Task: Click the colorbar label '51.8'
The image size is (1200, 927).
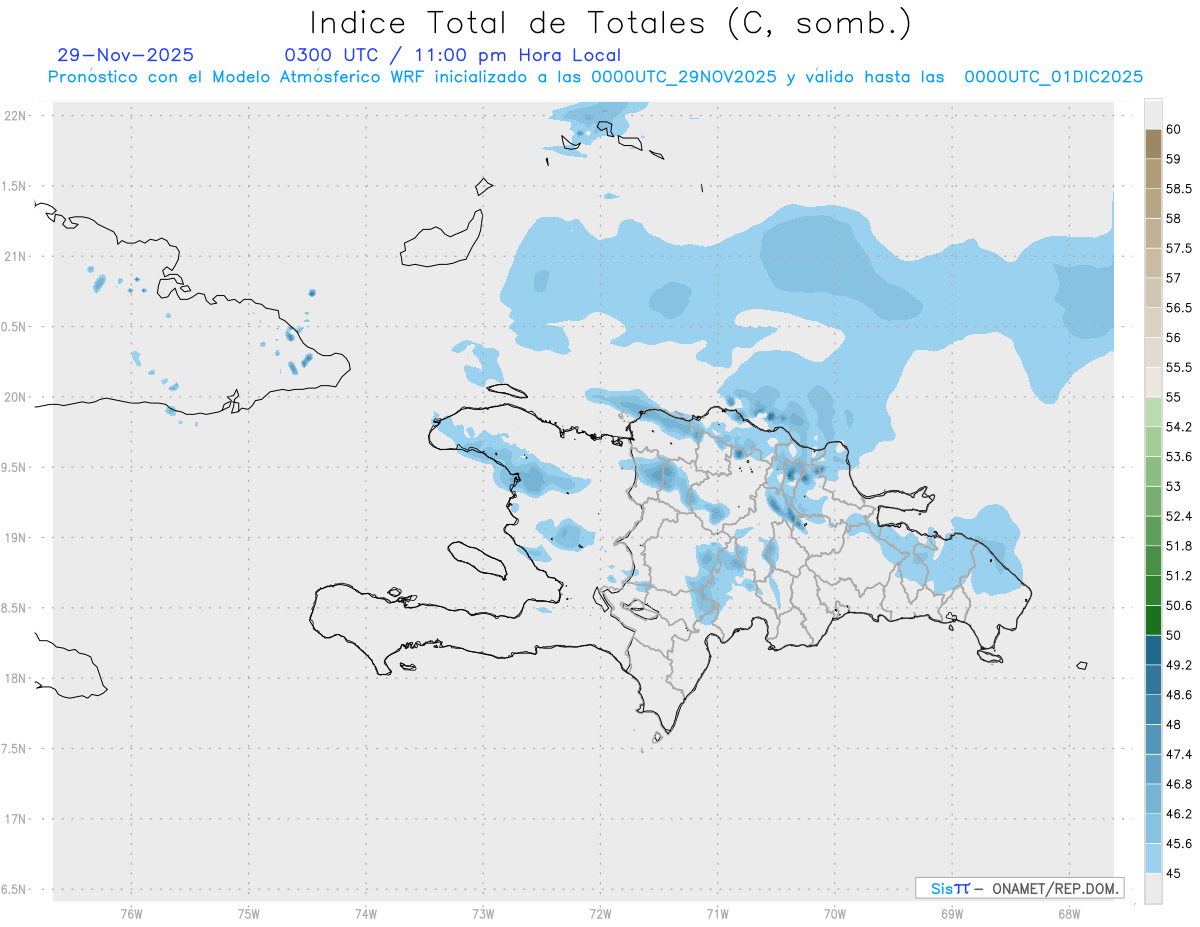Action: tap(1178, 546)
